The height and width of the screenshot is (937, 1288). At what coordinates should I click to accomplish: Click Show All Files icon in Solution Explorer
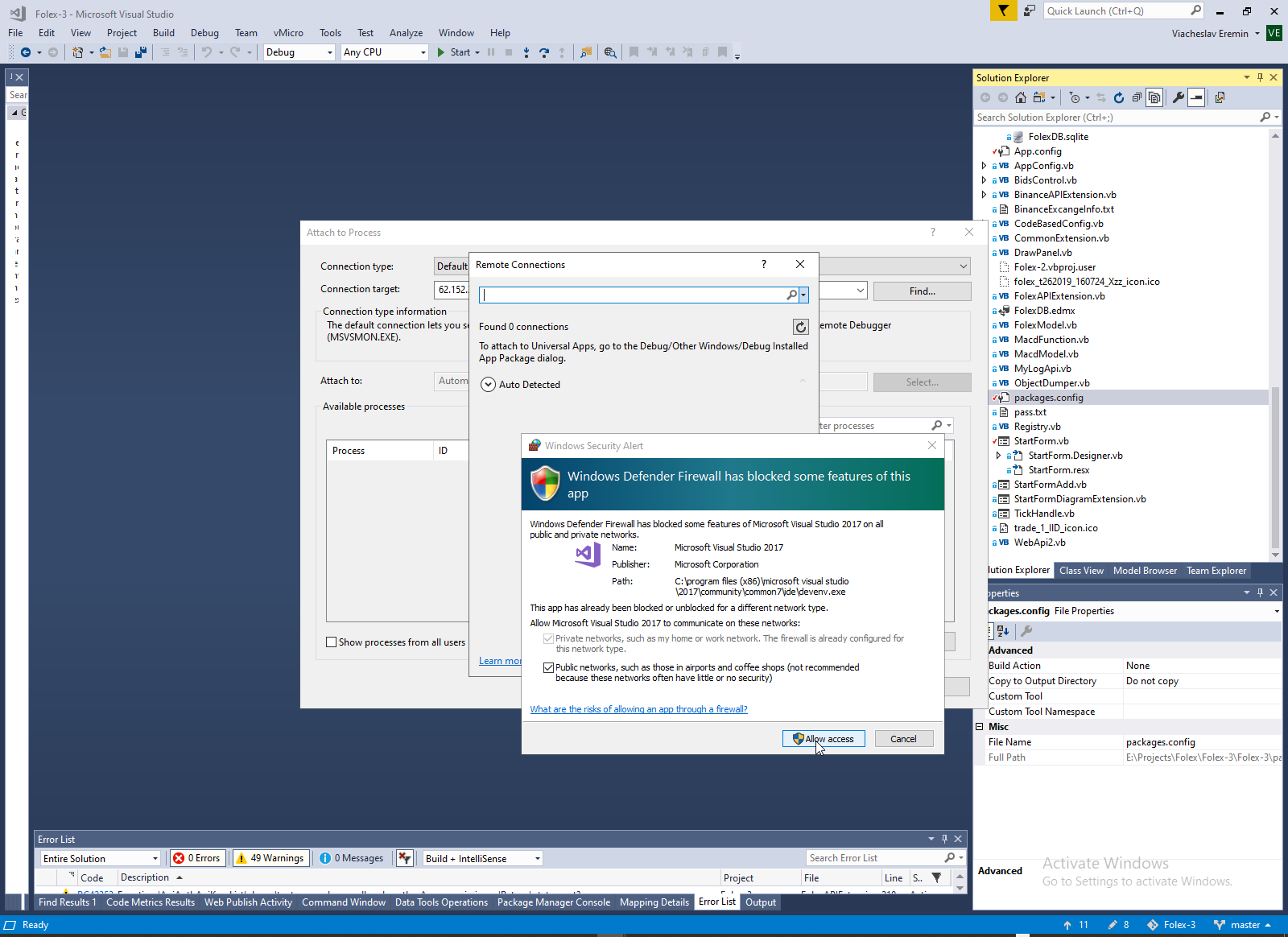[1154, 97]
